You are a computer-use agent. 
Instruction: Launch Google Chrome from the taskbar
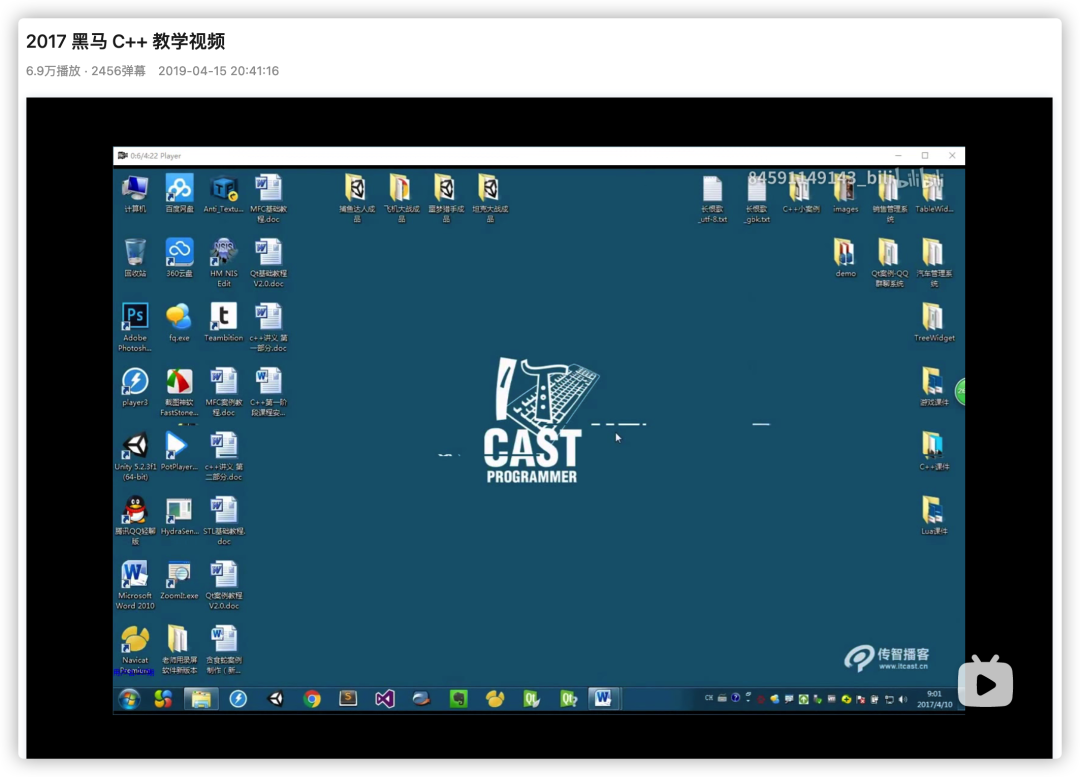tap(311, 698)
